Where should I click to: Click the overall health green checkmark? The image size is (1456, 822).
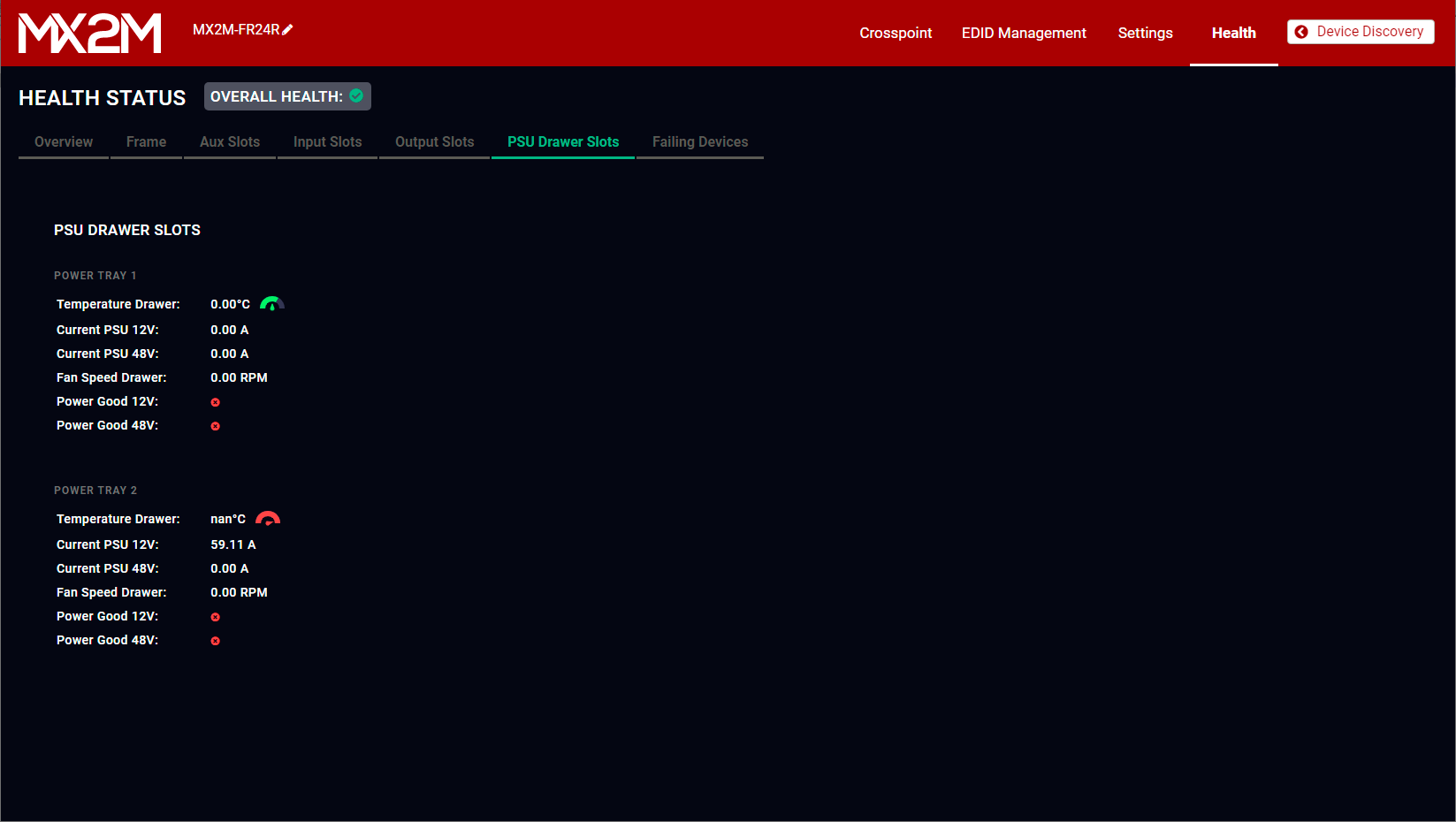point(356,95)
